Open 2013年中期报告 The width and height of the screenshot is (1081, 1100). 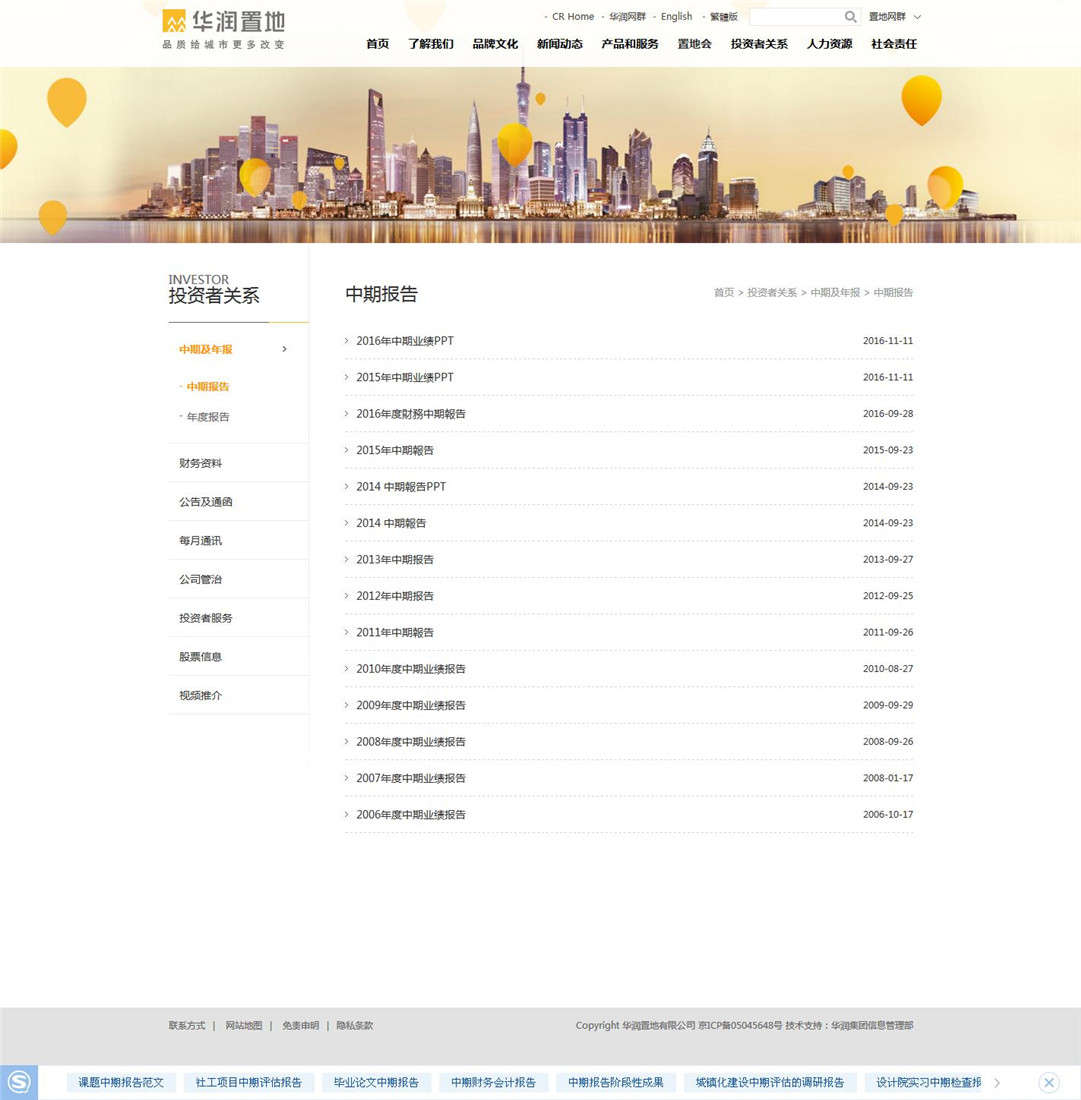[x=395, y=559]
